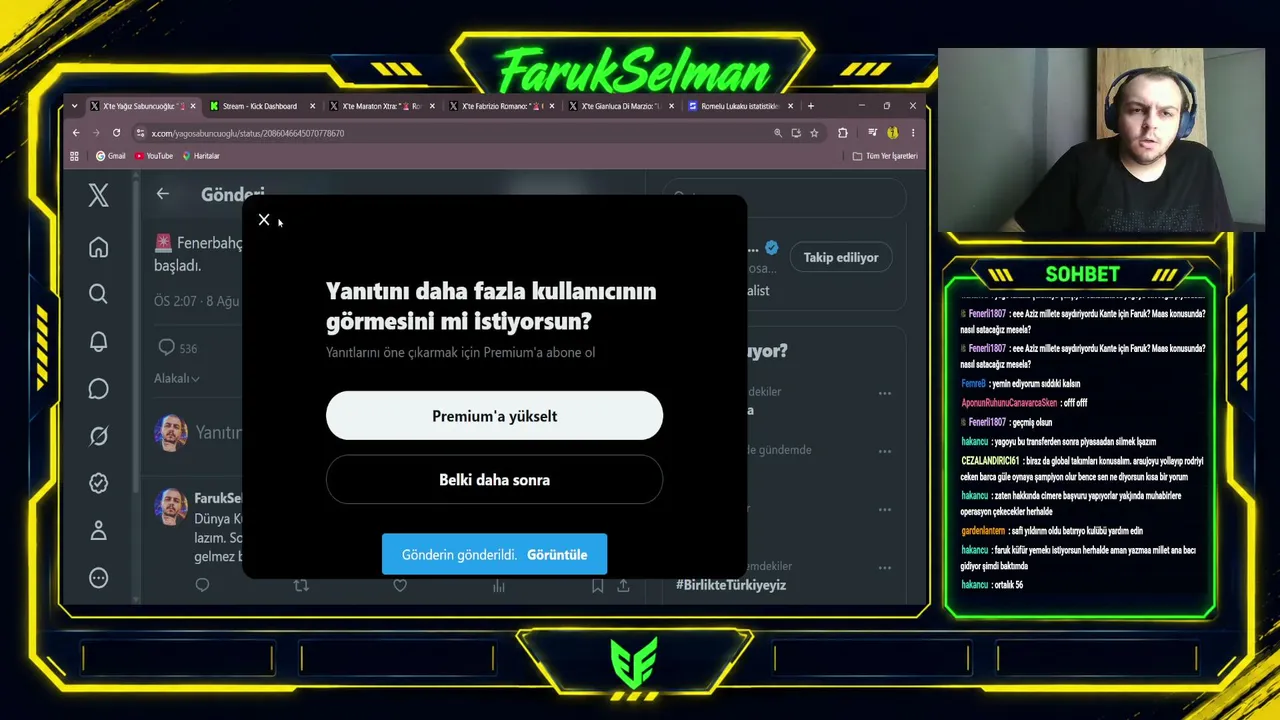Open the Chrome profile avatar

tap(892, 133)
